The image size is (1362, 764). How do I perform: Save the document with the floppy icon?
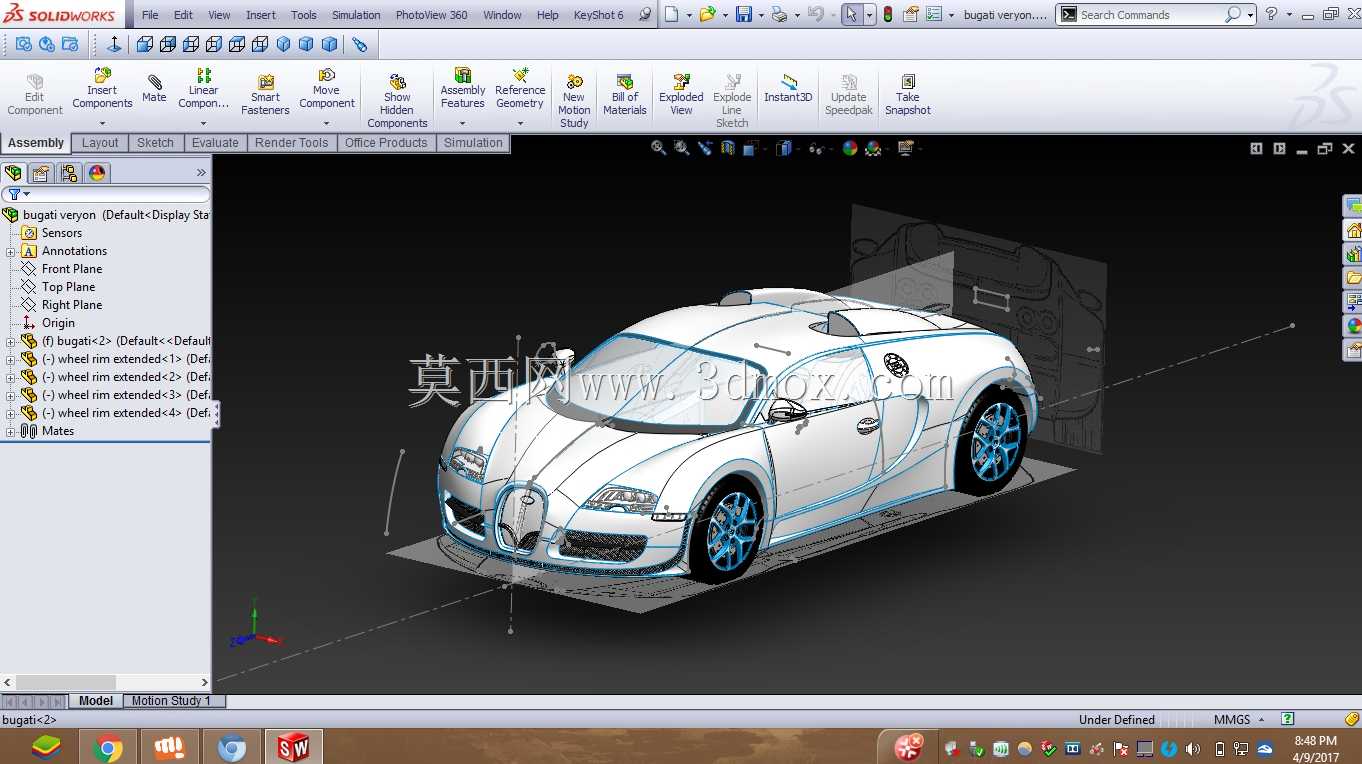point(744,15)
